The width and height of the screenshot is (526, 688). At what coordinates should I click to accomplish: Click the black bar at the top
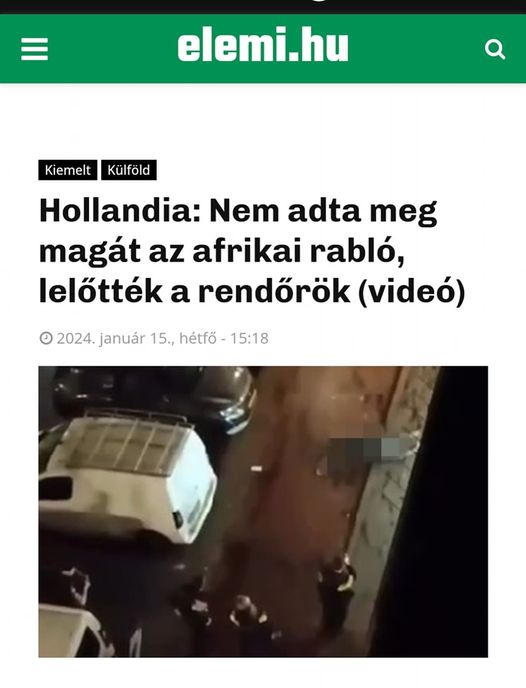[263, 7]
